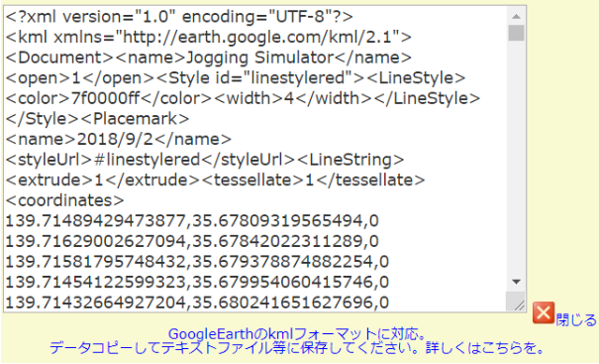Click the name 2018/9/2 line
Viewport: 599px width, 364px height.
coord(118,139)
